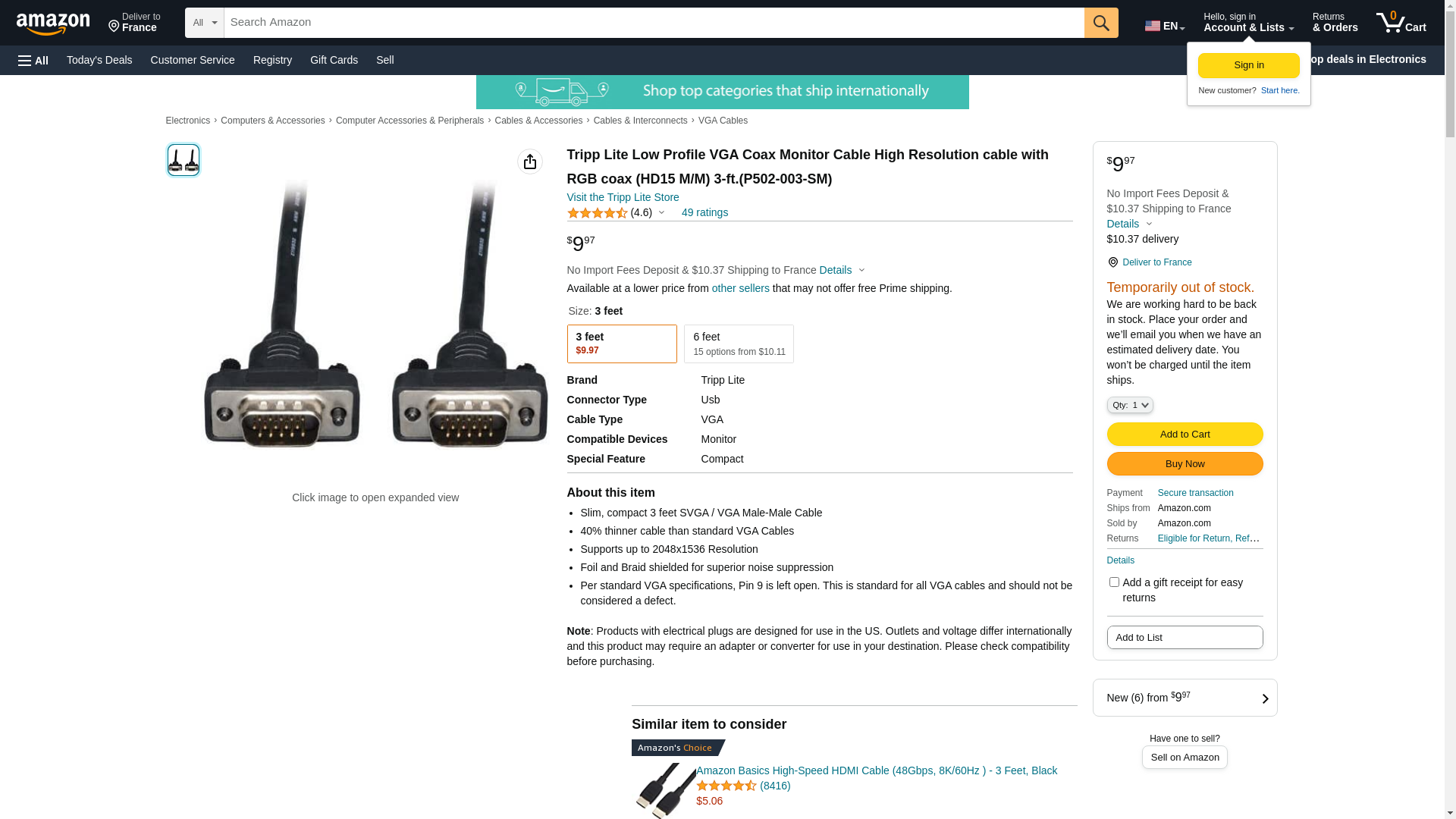
Task: Open the Qty quantity dropdown
Action: pos(1130,405)
